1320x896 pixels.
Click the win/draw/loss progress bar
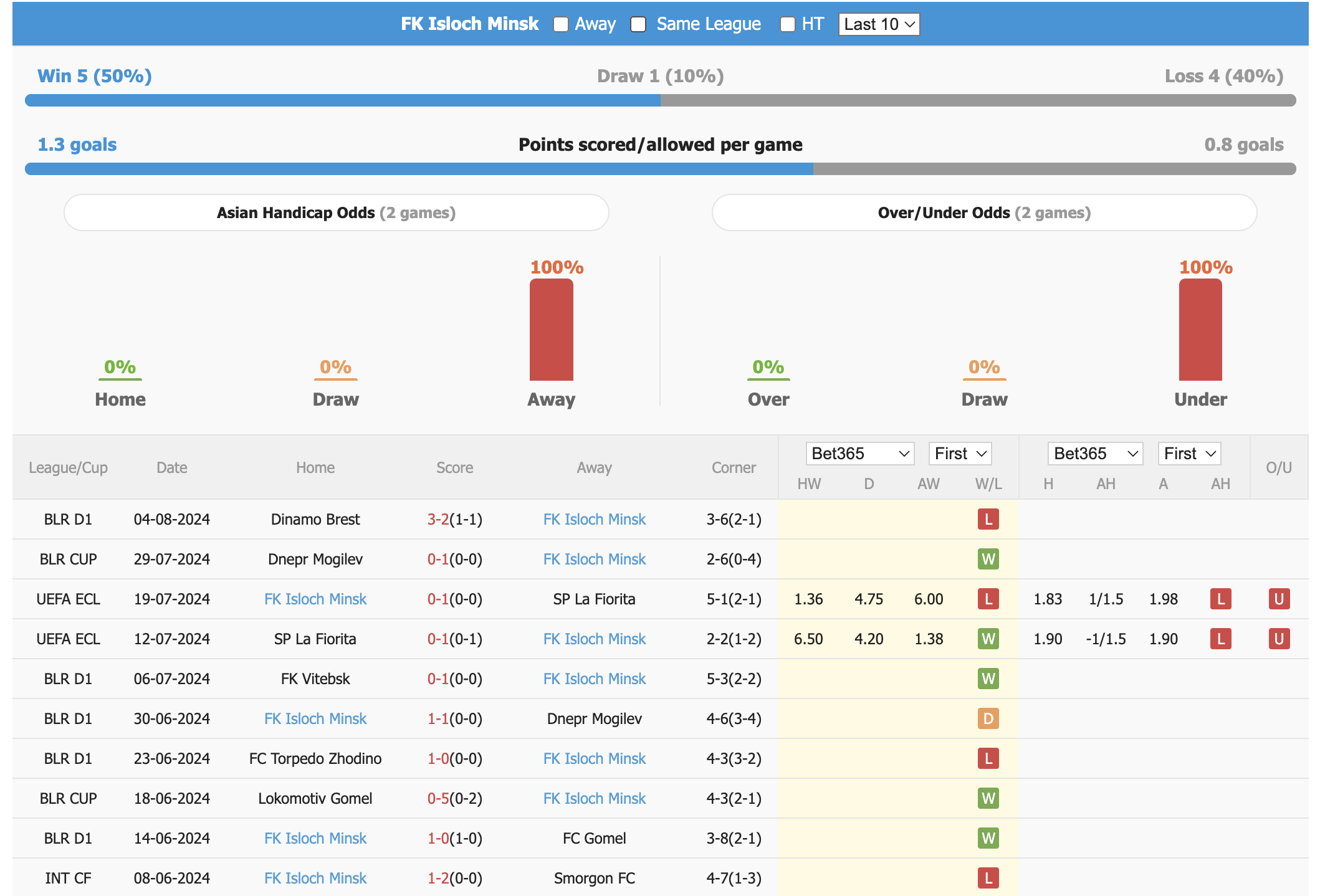pos(661,100)
